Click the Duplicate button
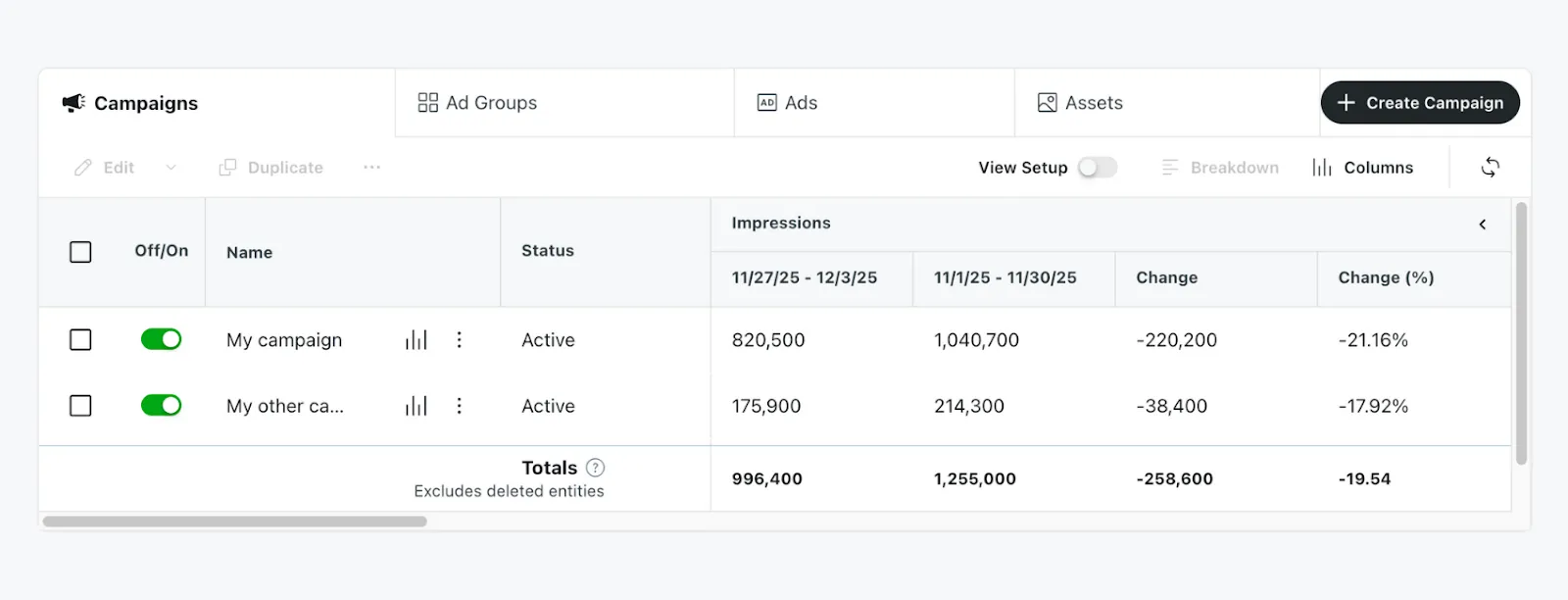The width and height of the screenshot is (1568, 600). [x=271, y=168]
